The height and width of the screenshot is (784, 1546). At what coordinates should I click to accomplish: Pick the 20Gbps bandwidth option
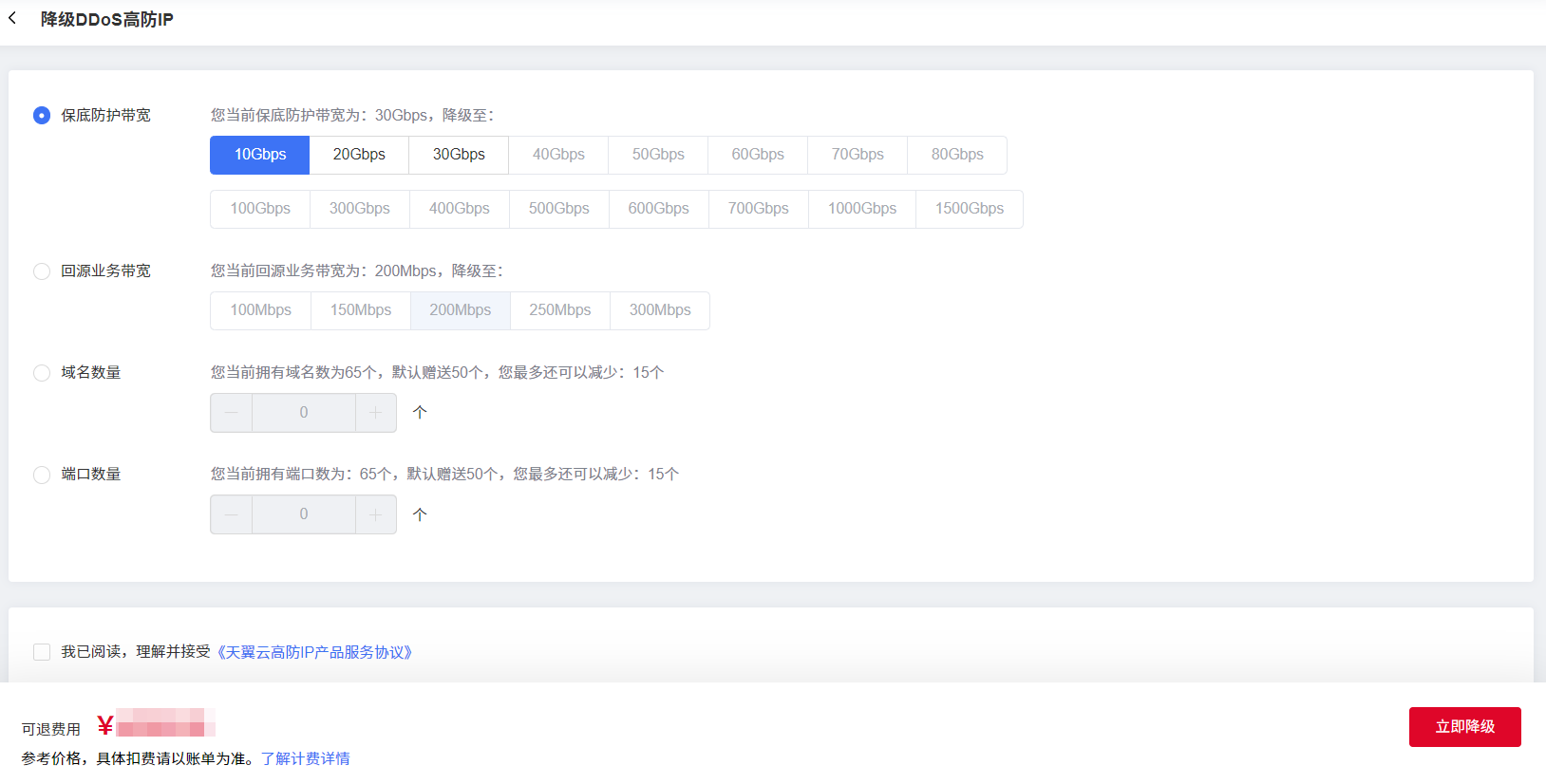point(359,155)
